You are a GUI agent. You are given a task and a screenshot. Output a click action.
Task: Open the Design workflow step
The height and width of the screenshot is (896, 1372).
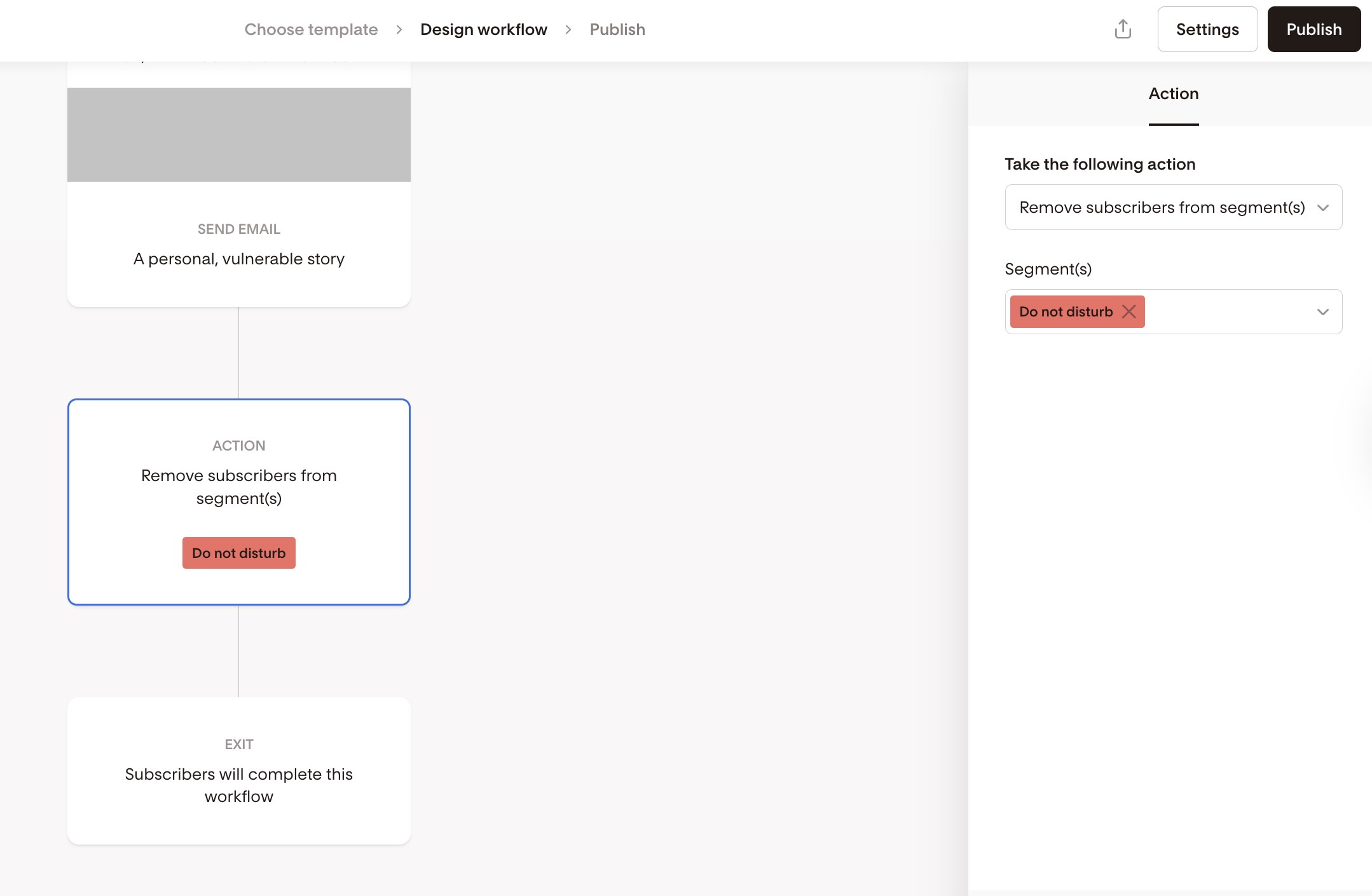point(483,30)
